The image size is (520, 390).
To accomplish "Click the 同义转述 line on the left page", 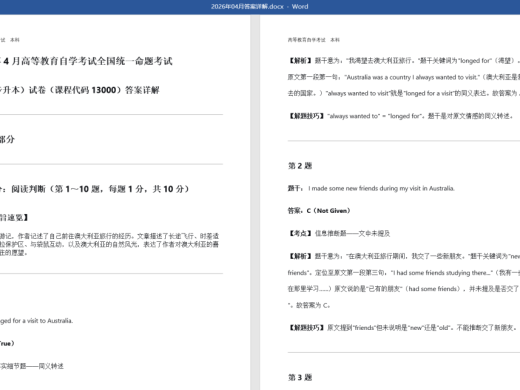I will point(32,366).
